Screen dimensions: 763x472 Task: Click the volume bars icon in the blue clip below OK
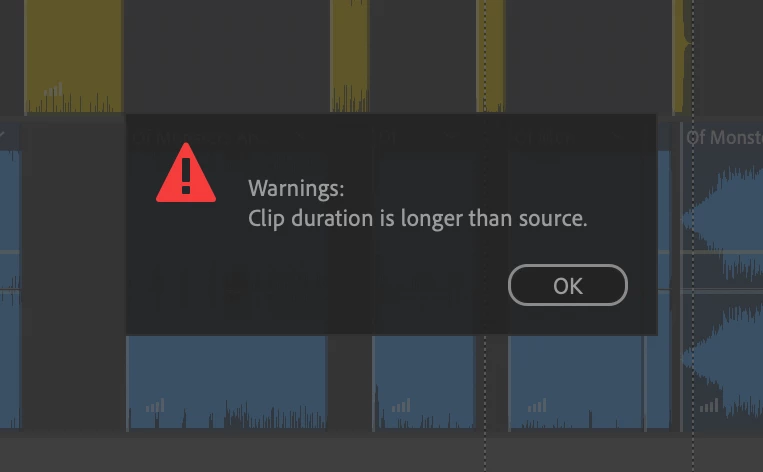[x=538, y=405]
